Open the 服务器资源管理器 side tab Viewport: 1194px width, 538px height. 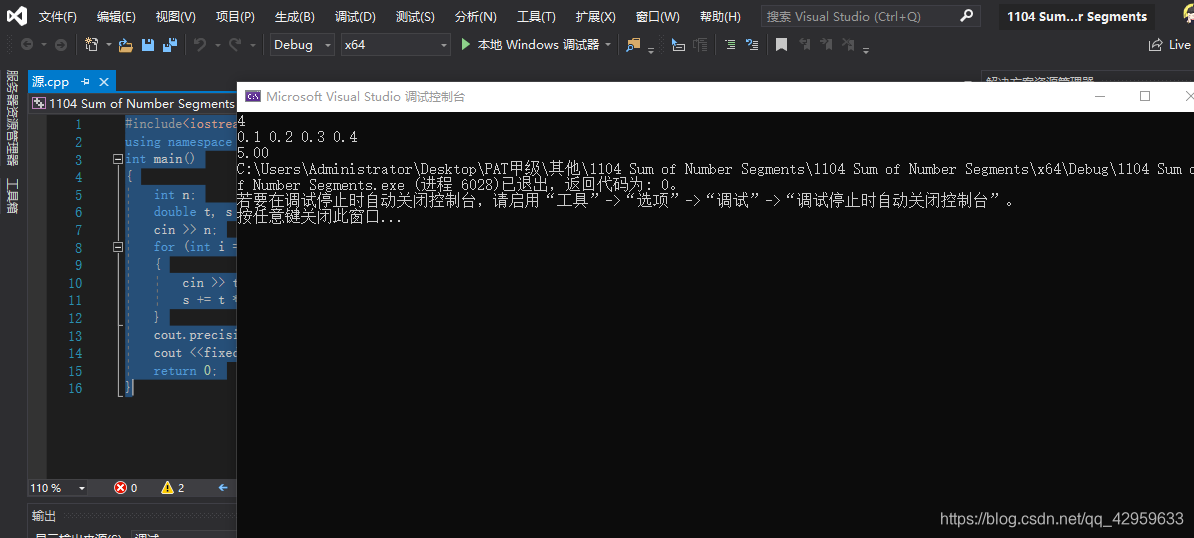pyautogui.click(x=12, y=118)
